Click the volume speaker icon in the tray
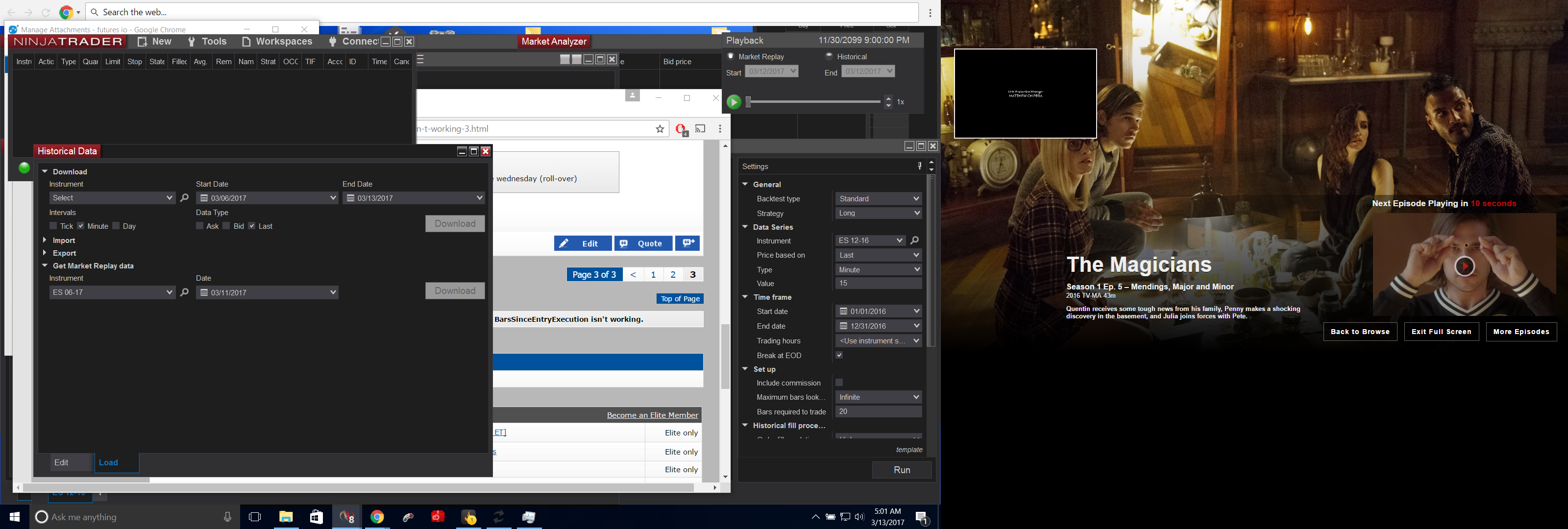Screen dimensions: 1568x529 tap(859, 517)
